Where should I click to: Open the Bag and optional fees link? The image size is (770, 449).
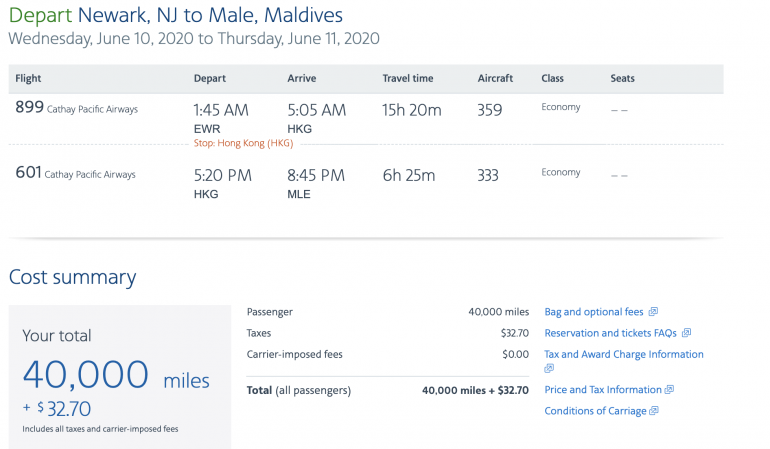(595, 312)
